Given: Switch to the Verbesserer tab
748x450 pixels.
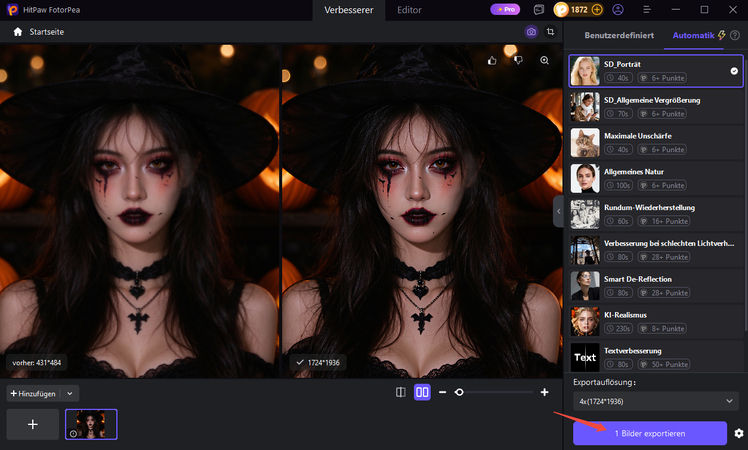Looking at the screenshot, I should (349, 10).
